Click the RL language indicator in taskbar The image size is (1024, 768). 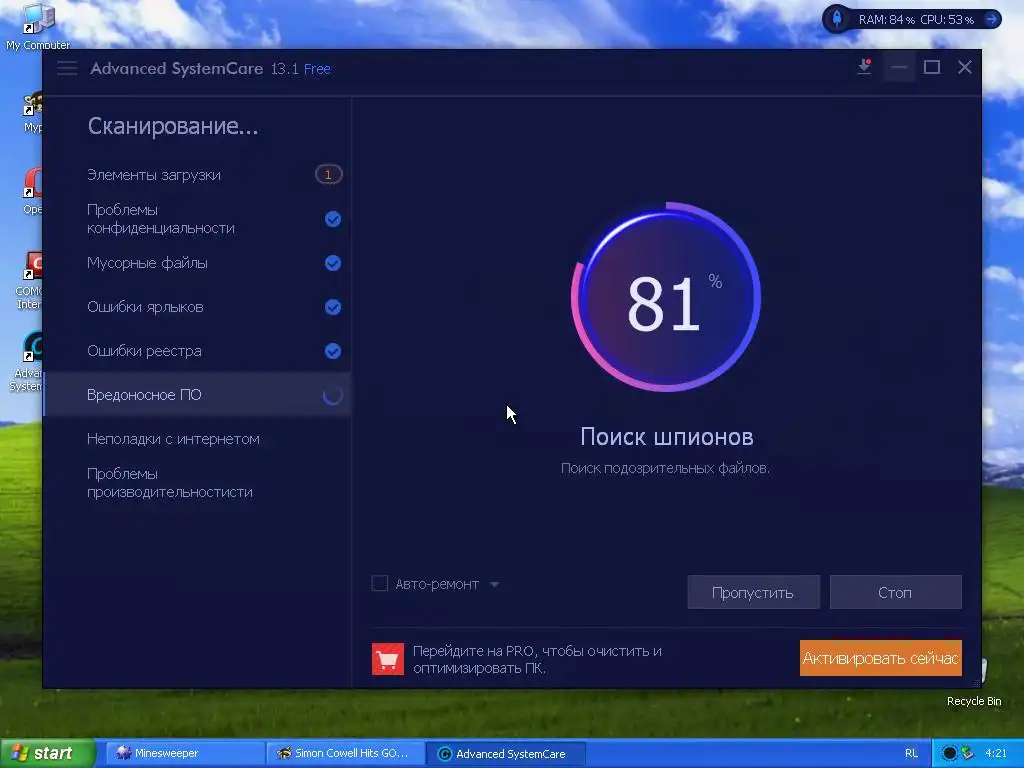coord(911,753)
